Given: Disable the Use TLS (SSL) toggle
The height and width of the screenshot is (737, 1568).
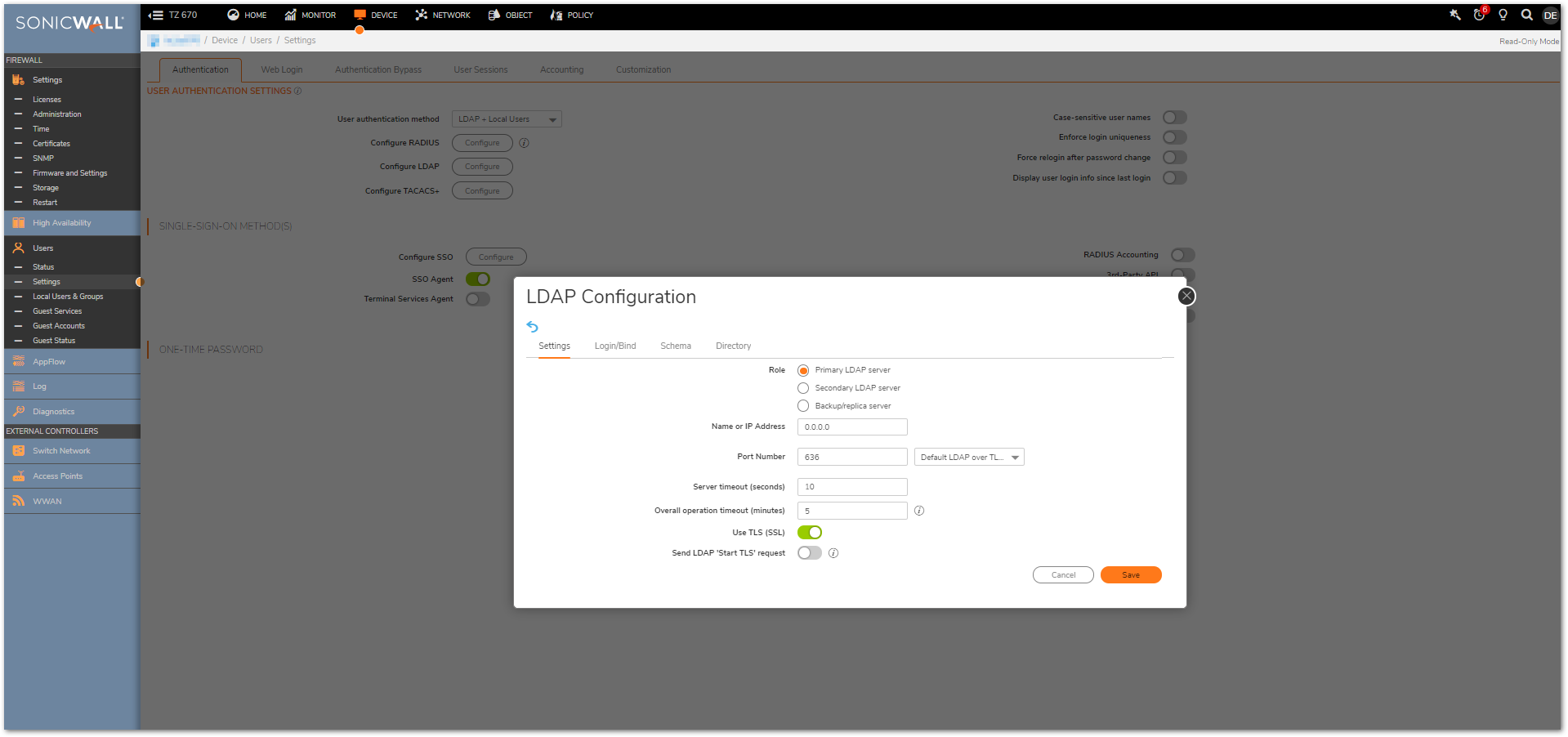Looking at the screenshot, I should click(809, 533).
